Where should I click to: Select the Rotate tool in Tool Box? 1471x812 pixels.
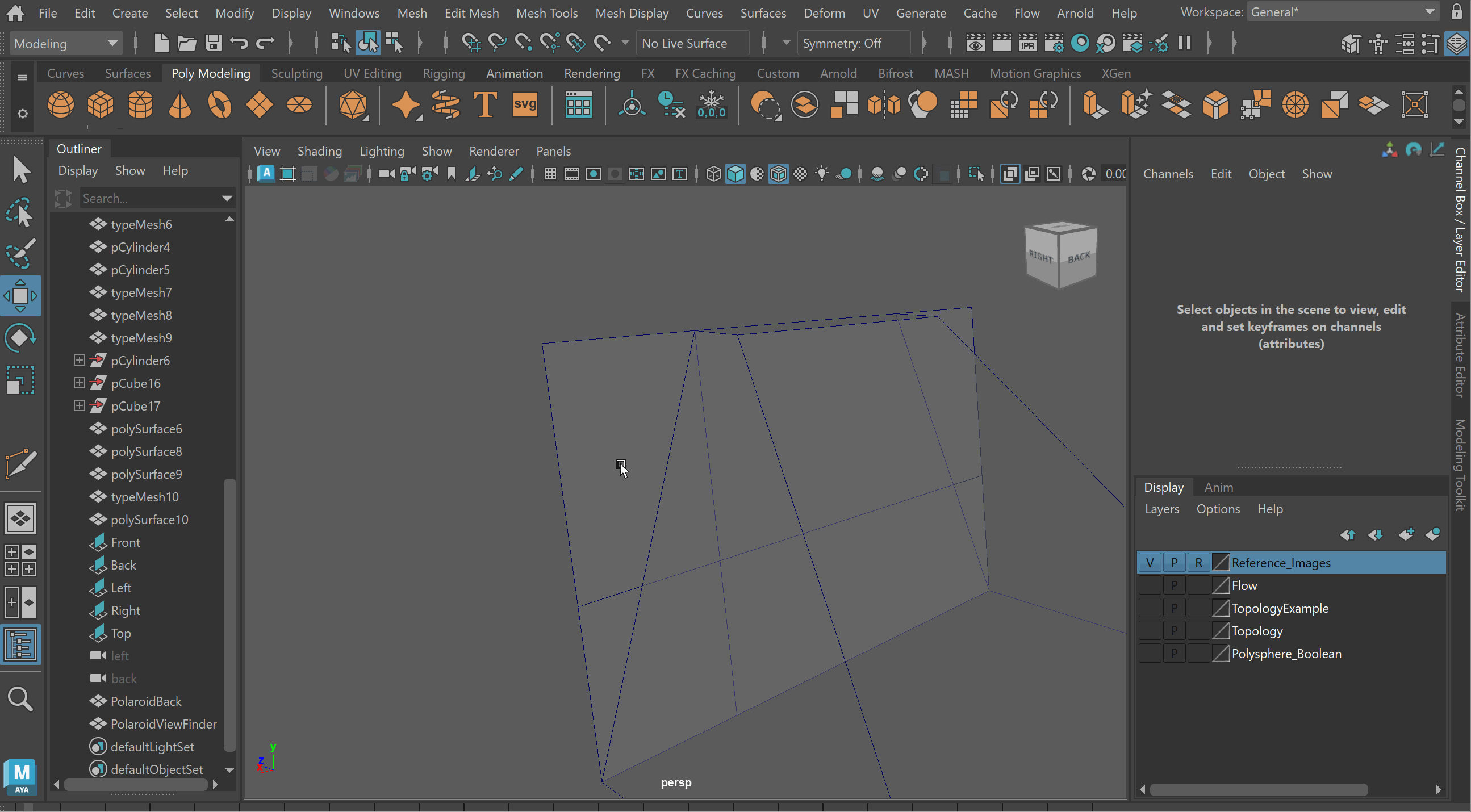[20, 338]
